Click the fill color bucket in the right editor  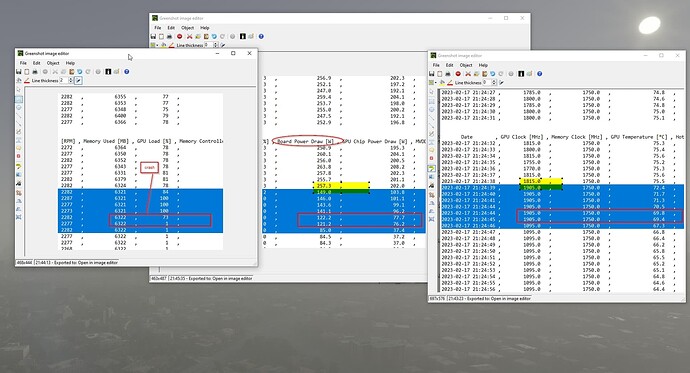pos(442,82)
